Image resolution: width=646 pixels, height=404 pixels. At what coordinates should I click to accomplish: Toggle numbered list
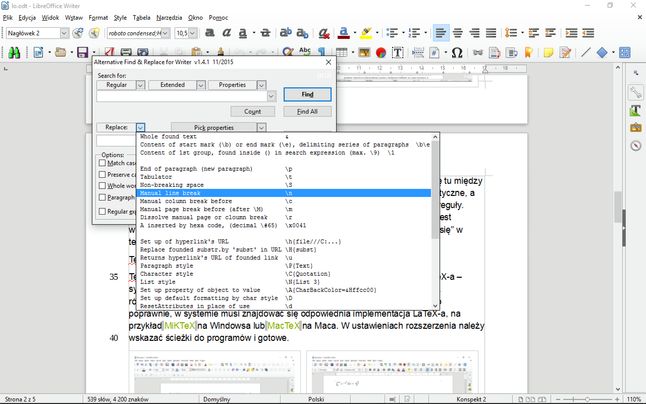click(414, 33)
